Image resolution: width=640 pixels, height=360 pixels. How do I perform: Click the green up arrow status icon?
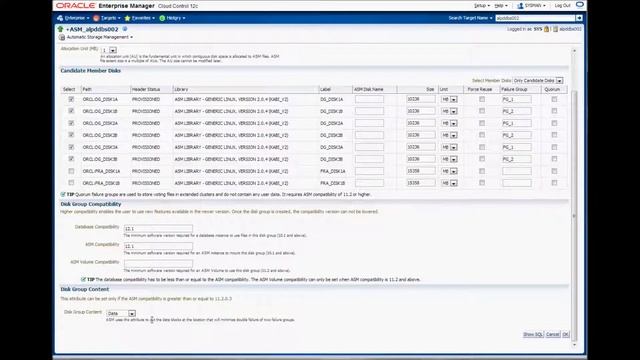(x=61, y=29)
